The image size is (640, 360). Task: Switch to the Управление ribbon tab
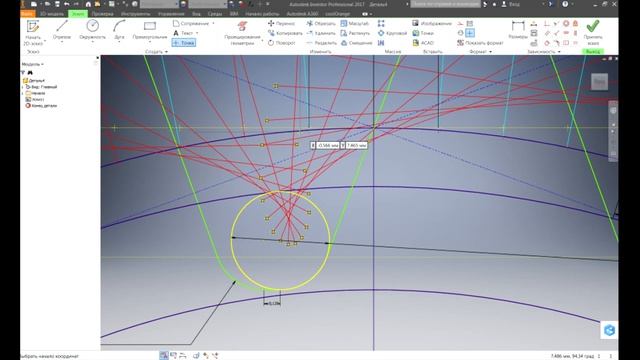point(171,14)
